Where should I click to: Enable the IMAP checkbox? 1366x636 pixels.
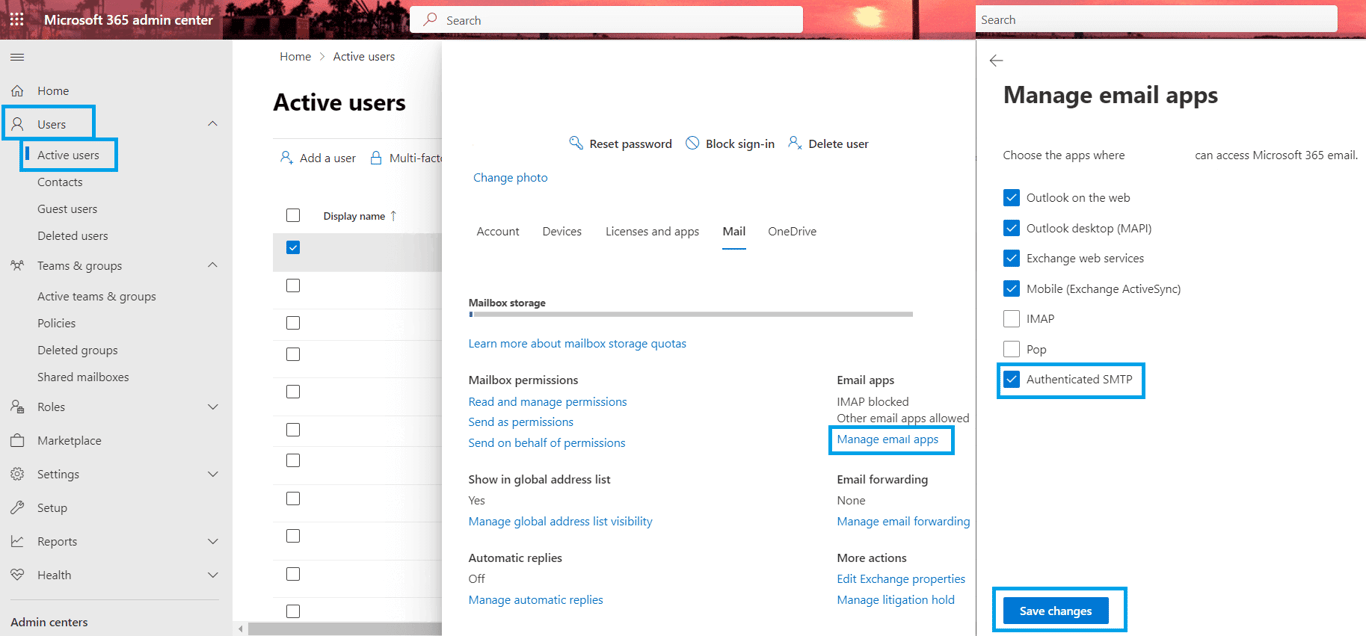click(x=1011, y=319)
